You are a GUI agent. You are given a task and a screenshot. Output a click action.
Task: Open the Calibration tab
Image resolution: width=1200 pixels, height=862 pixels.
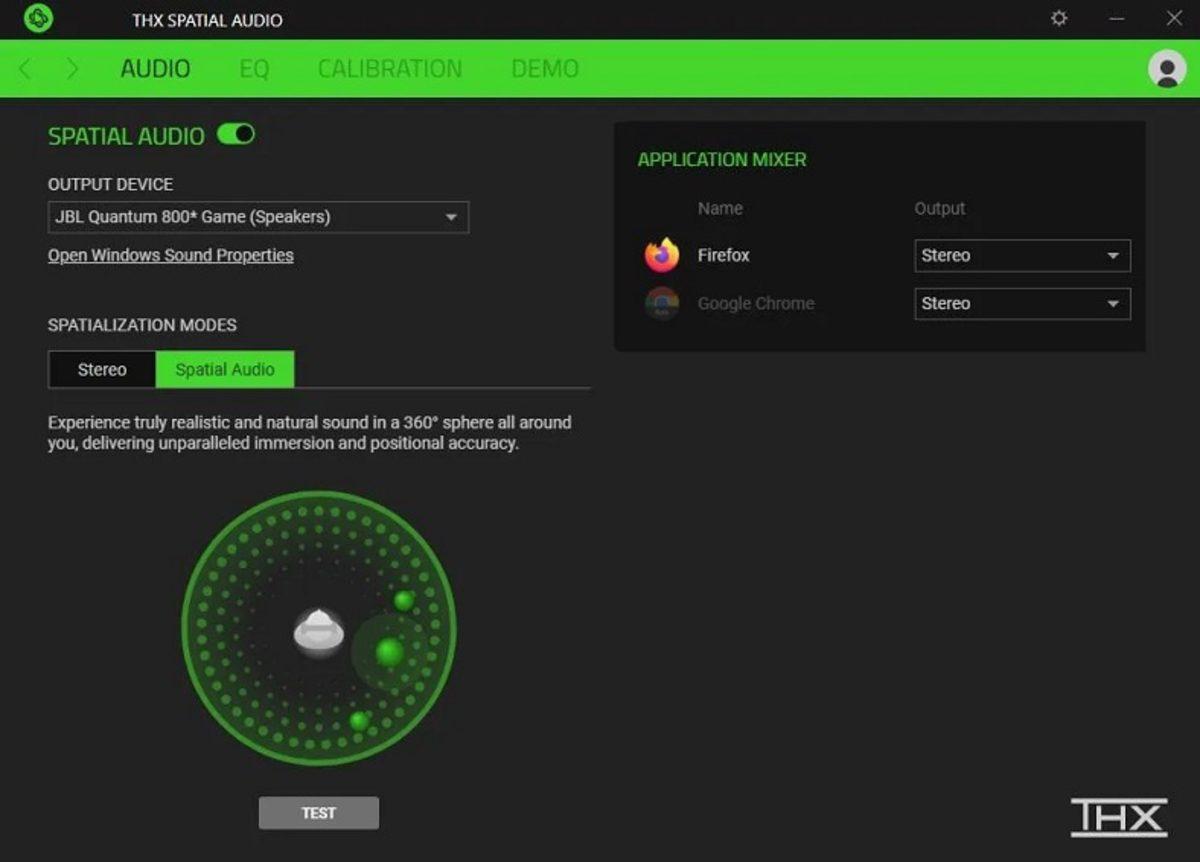point(389,69)
